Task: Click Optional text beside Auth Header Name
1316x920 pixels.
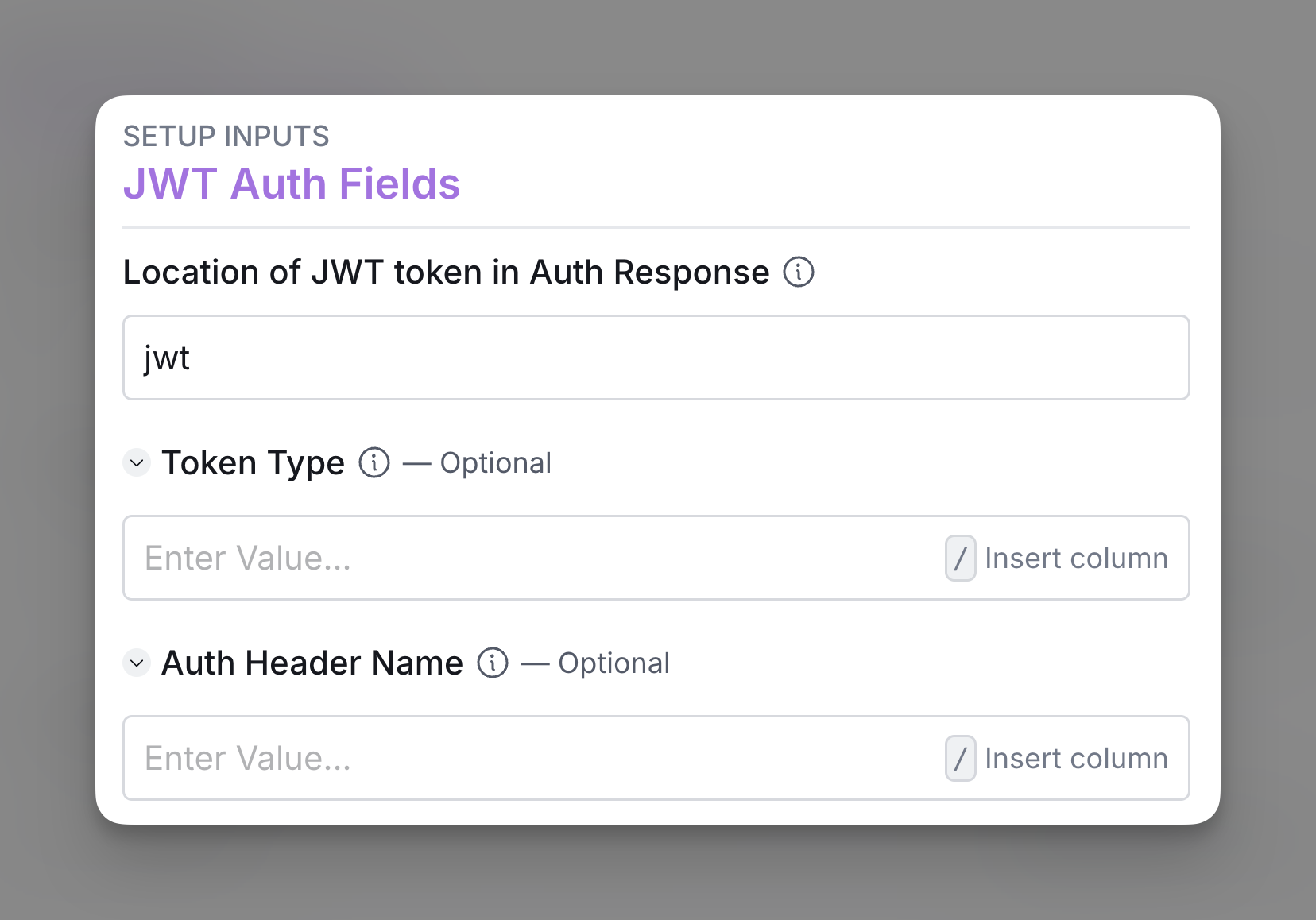Action: (614, 663)
